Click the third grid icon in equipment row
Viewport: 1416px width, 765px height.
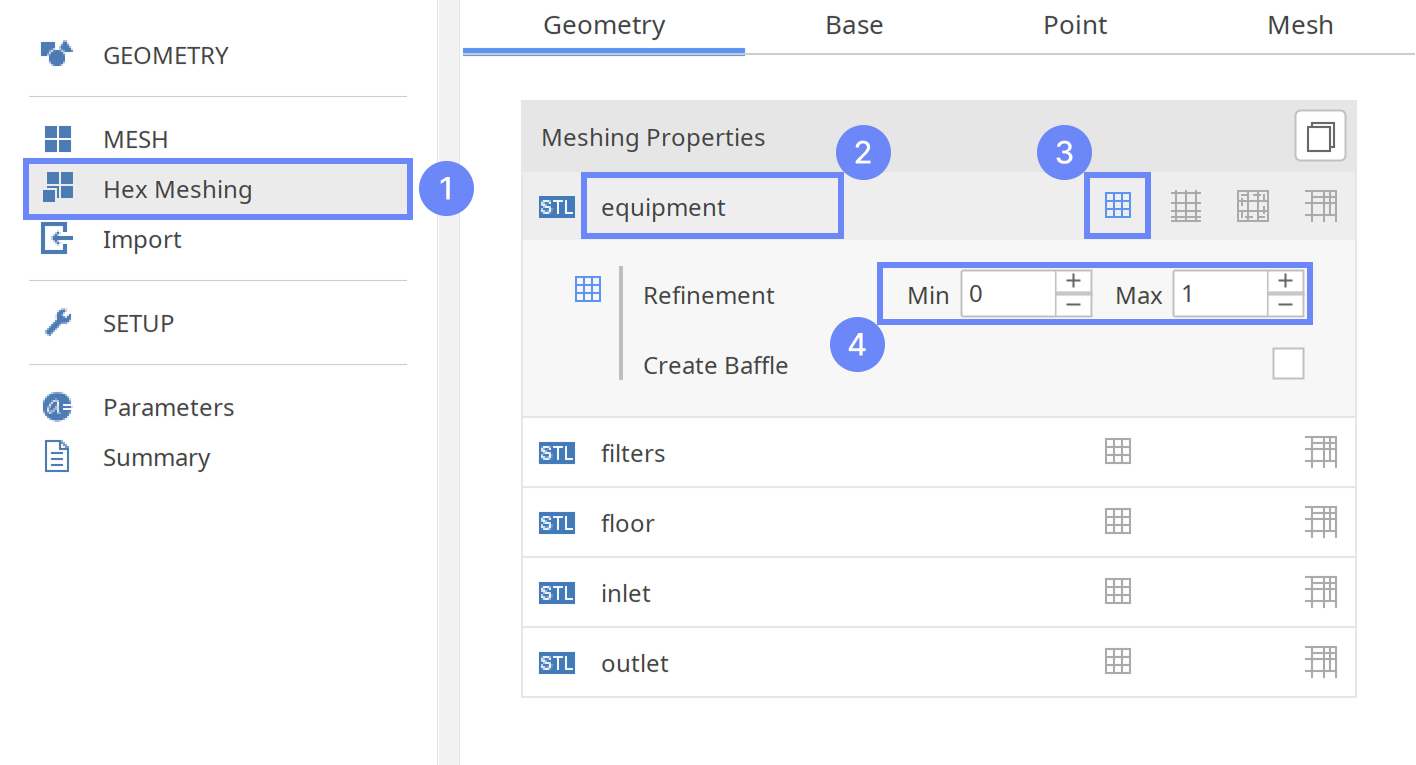click(1253, 206)
